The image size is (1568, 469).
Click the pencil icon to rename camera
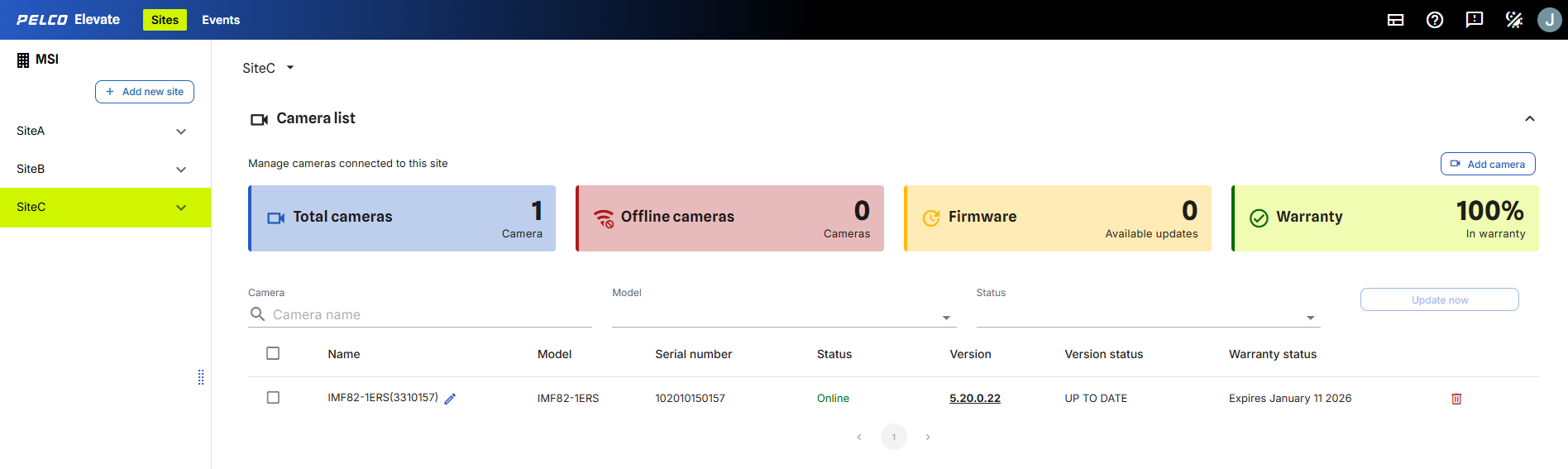[x=450, y=399]
